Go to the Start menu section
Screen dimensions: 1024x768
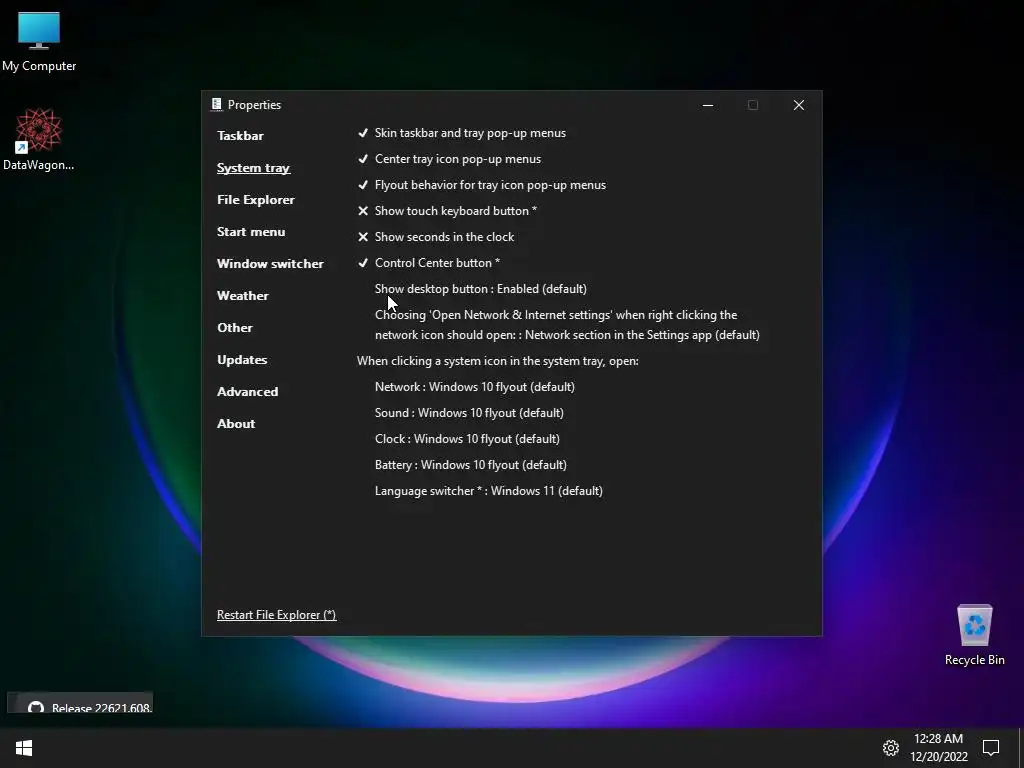[251, 232]
